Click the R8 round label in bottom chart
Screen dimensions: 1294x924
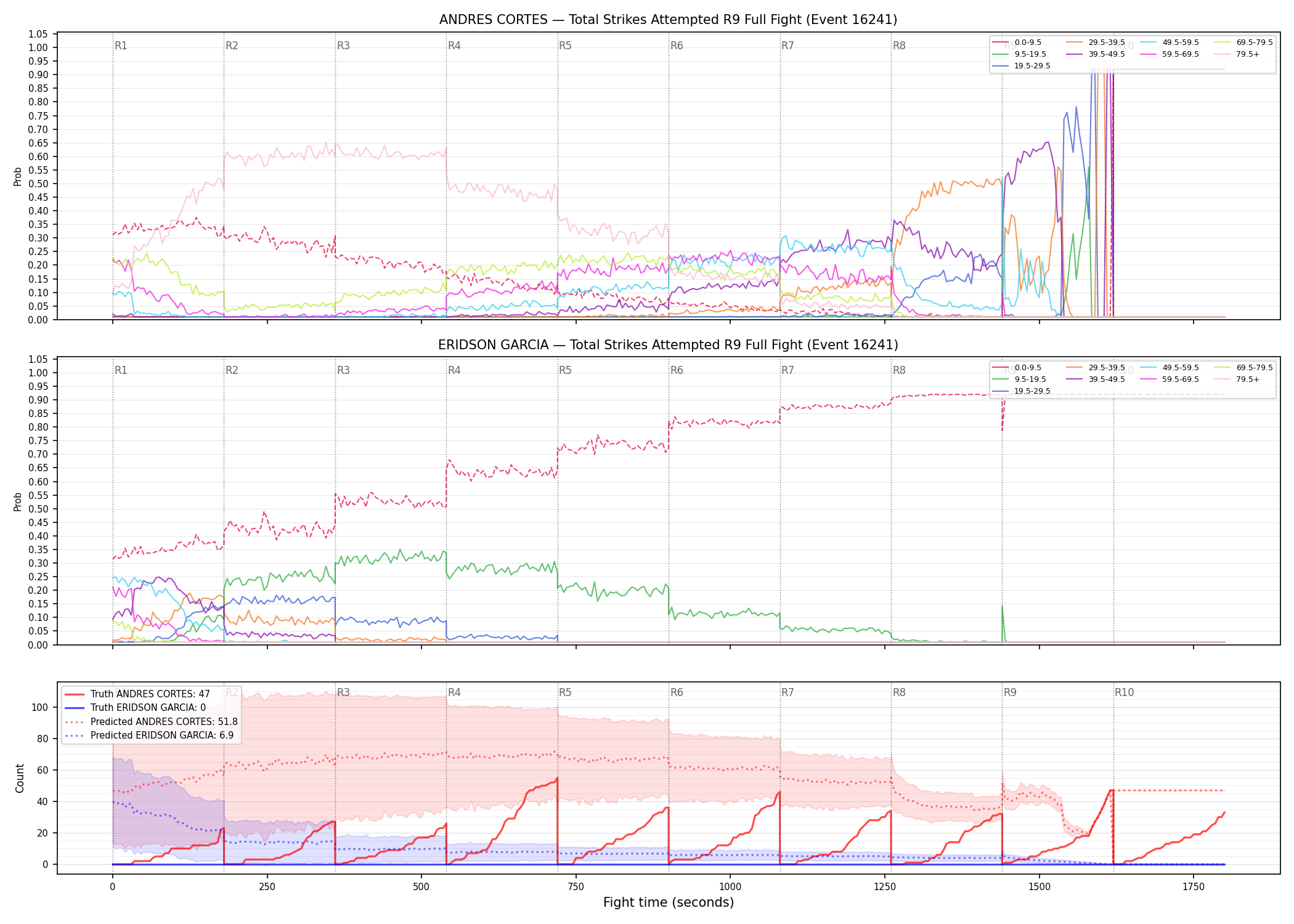pos(899,692)
